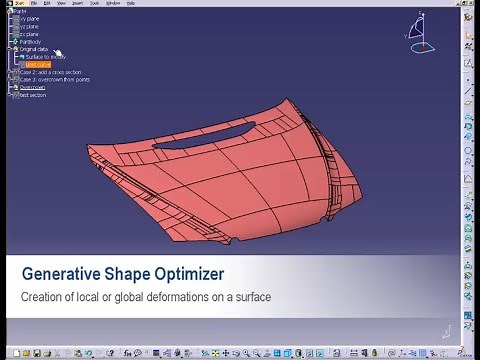This screenshot has height=360, width=480.
Task: Open the Window menu
Action: coord(113,3)
